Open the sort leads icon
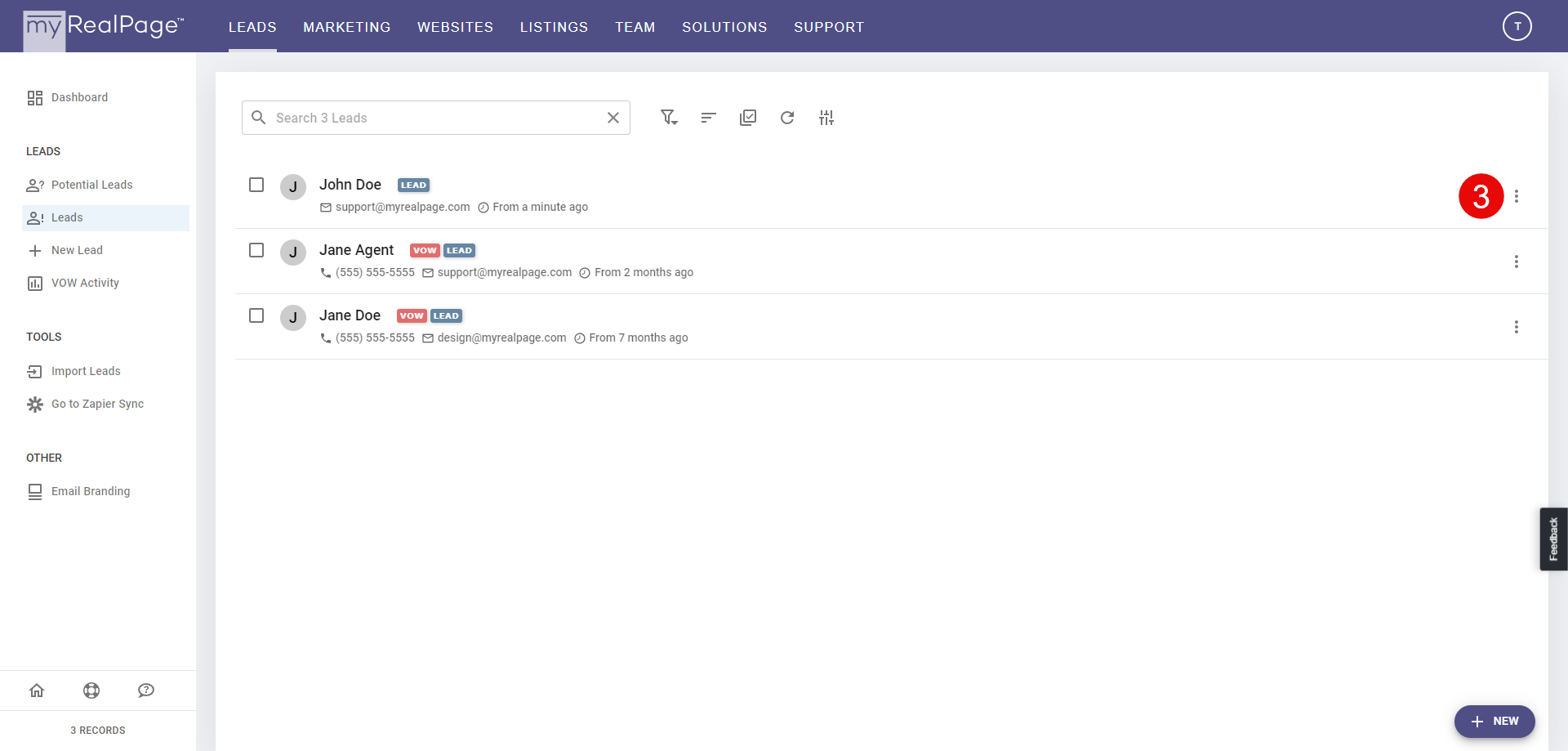This screenshot has width=1568, height=751. 708,118
